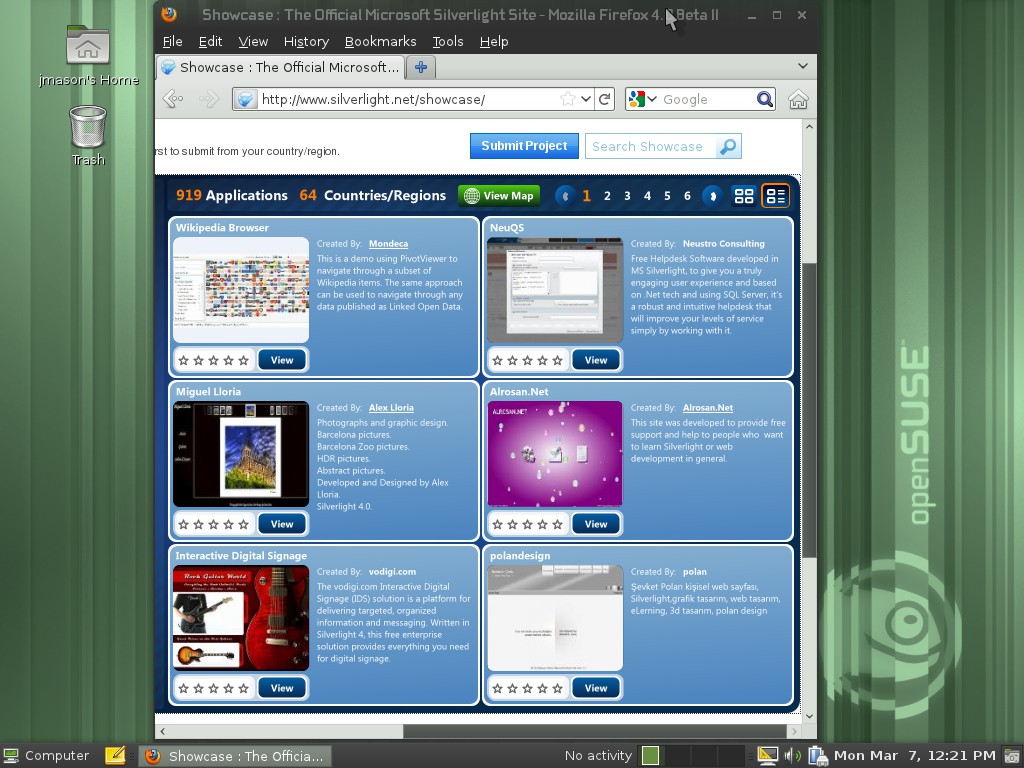
Task: Open the History menu
Action: point(306,41)
